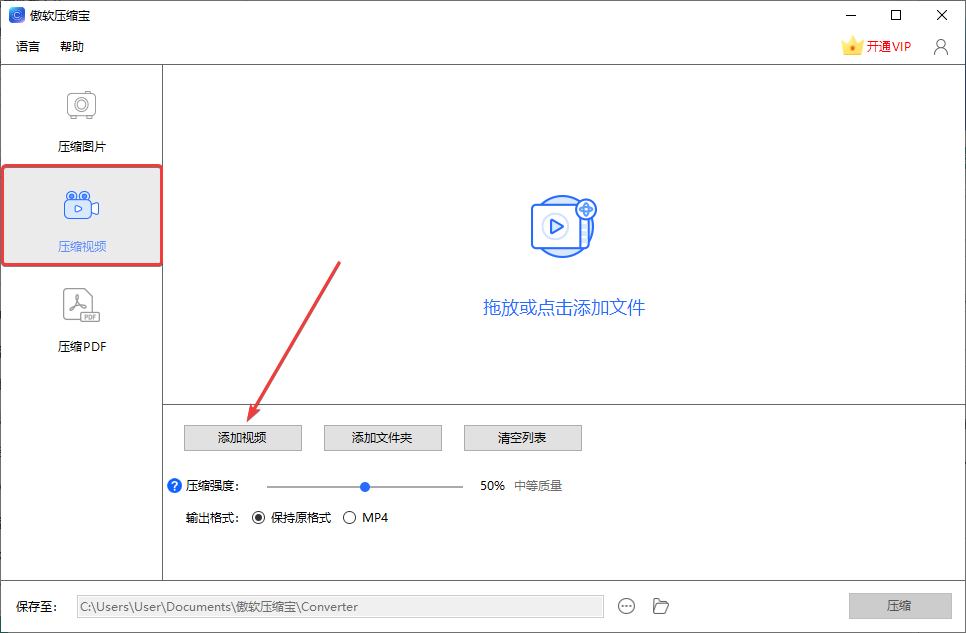This screenshot has height=633, width=966.
Task: Click the 清空列表 button
Action: pyautogui.click(x=522, y=438)
